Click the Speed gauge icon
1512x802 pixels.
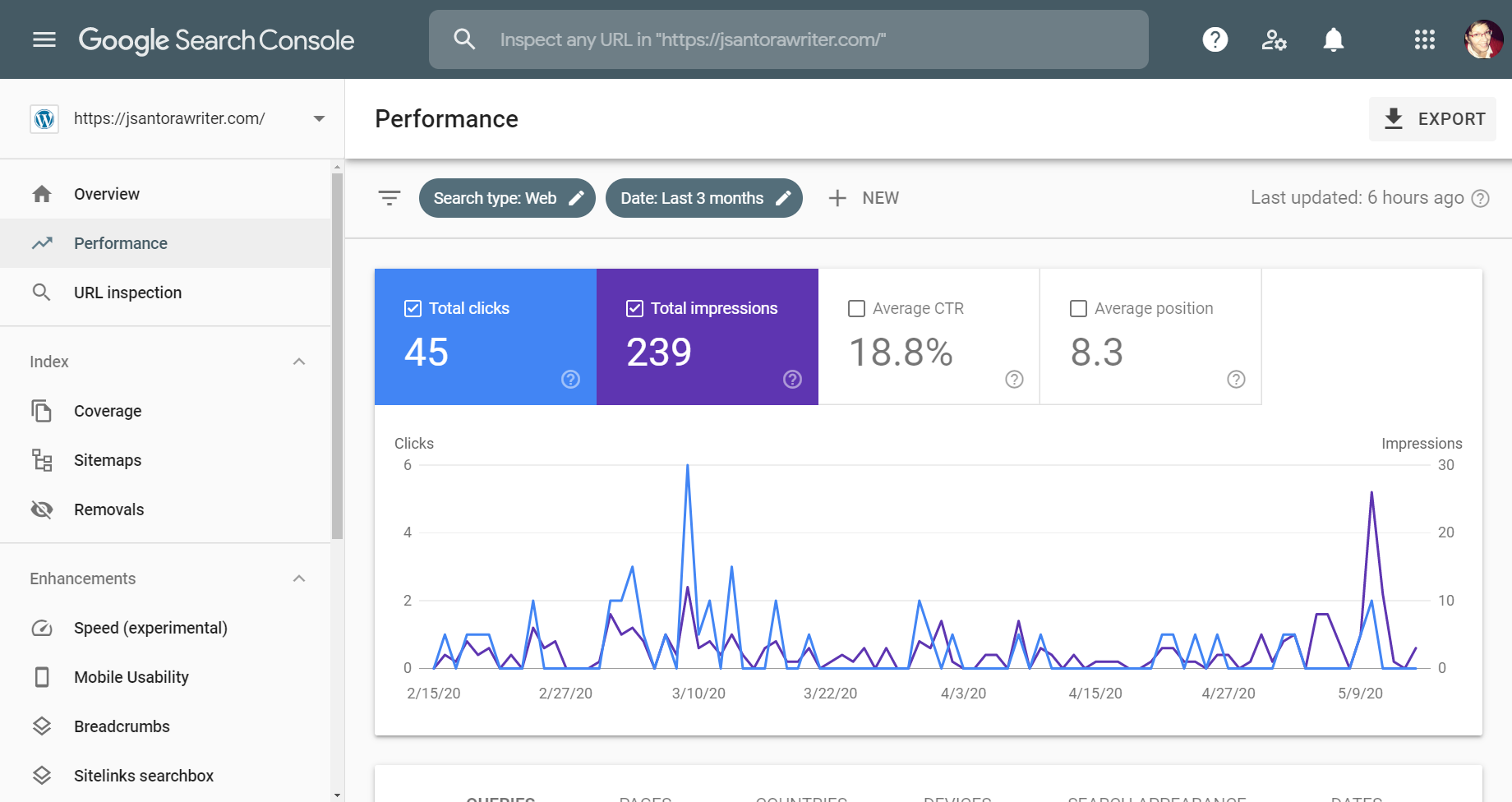click(x=42, y=628)
